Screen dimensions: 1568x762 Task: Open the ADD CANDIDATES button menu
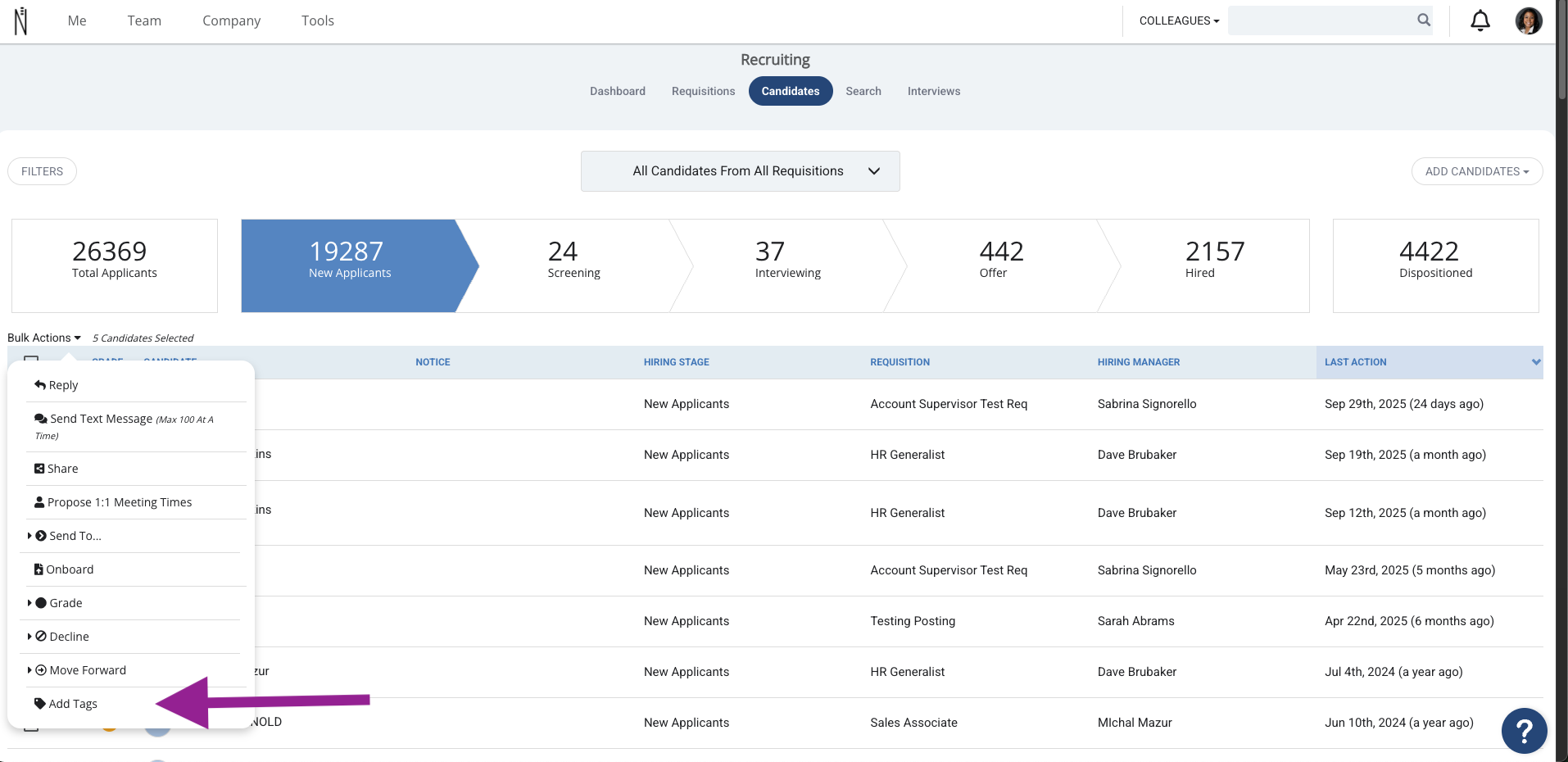coord(1476,171)
